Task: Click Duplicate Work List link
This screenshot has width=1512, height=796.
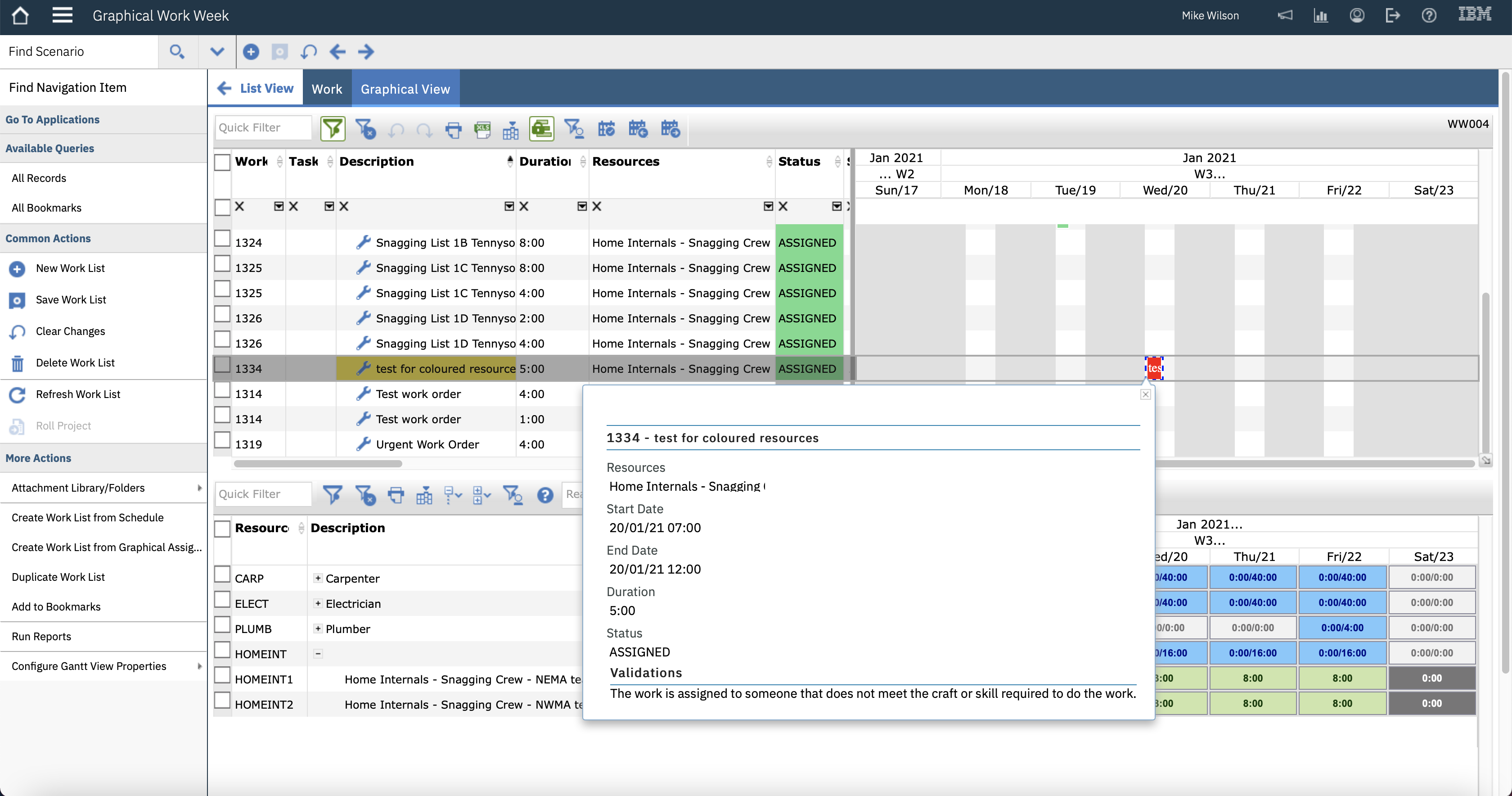Action: pyautogui.click(x=58, y=577)
